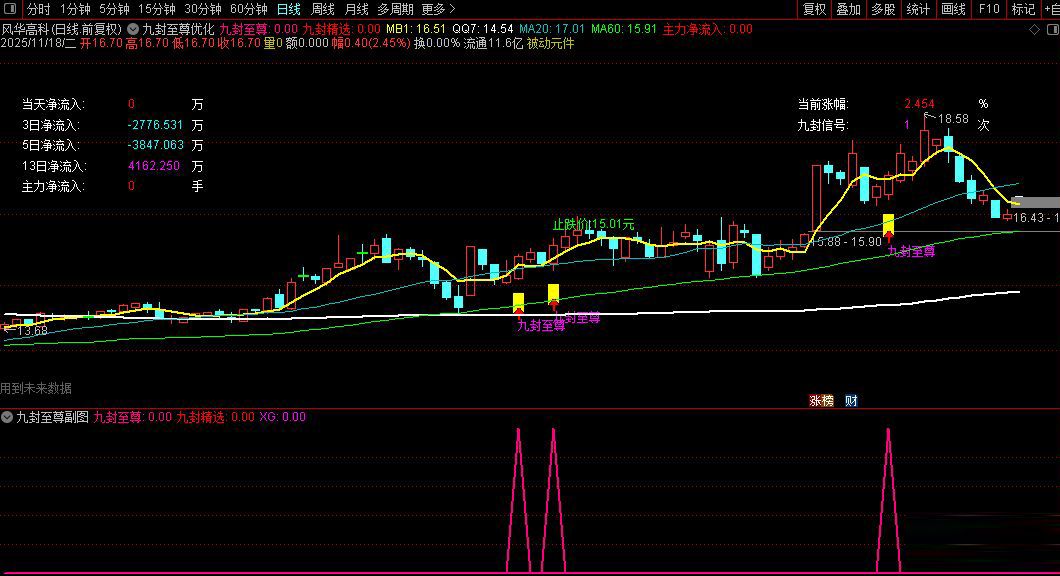Switch to the 60分钟 period
This screenshot has height=576, width=1060.
point(249,9)
